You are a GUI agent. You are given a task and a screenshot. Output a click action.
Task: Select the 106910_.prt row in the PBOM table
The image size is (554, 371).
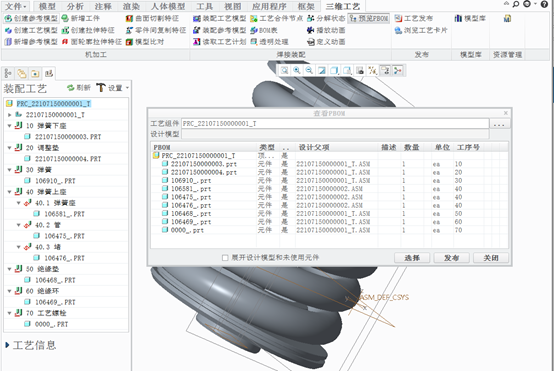(329, 181)
